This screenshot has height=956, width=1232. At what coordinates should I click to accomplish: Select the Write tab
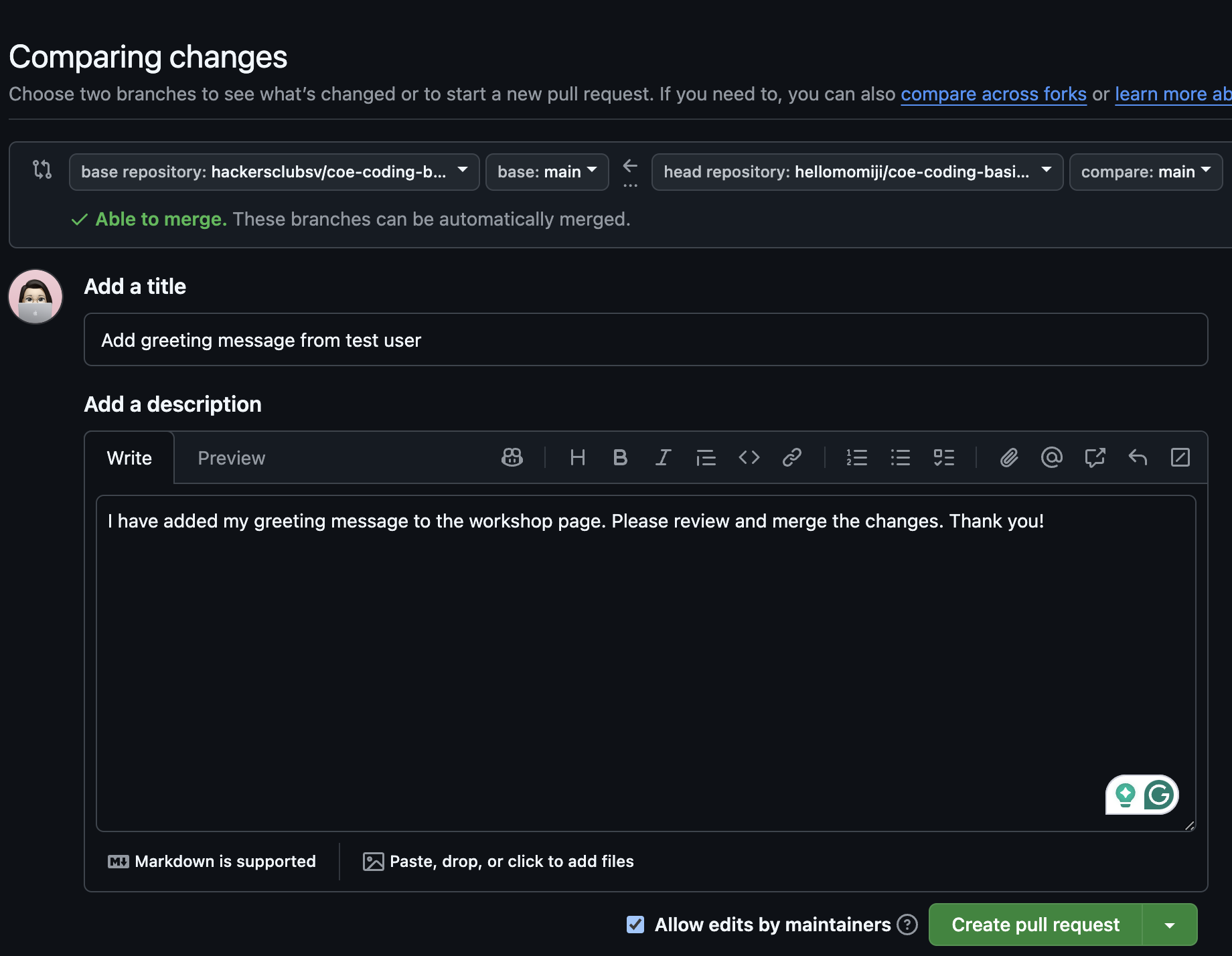pyautogui.click(x=129, y=457)
